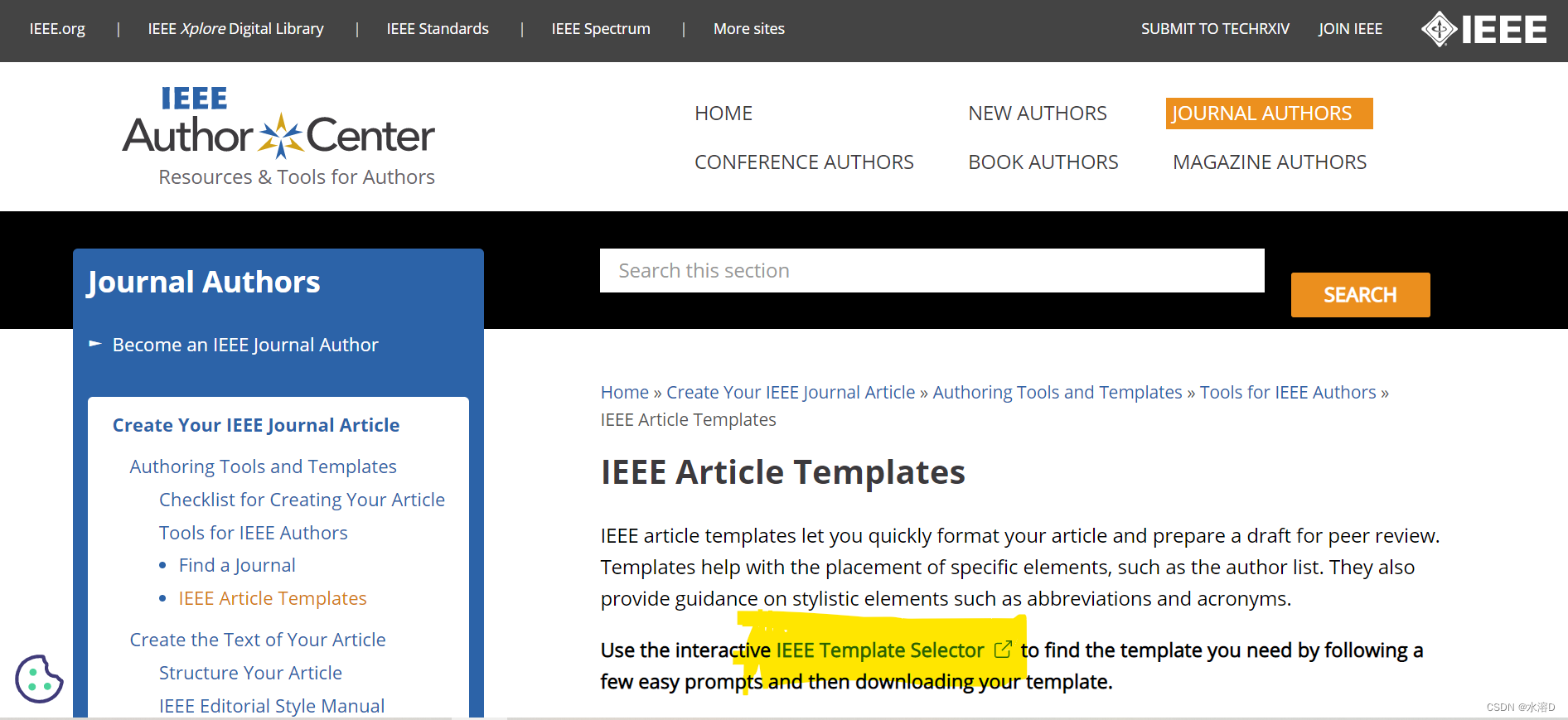Expand More sites menu
The height and width of the screenshot is (720, 1568).
pyautogui.click(x=749, y=29)
